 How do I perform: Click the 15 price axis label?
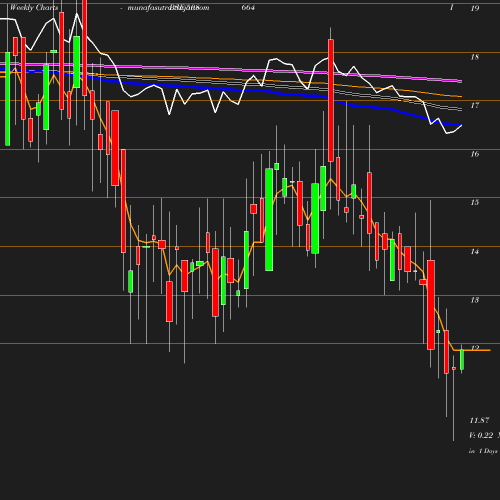pyautogui.click(x=475, y=203)
